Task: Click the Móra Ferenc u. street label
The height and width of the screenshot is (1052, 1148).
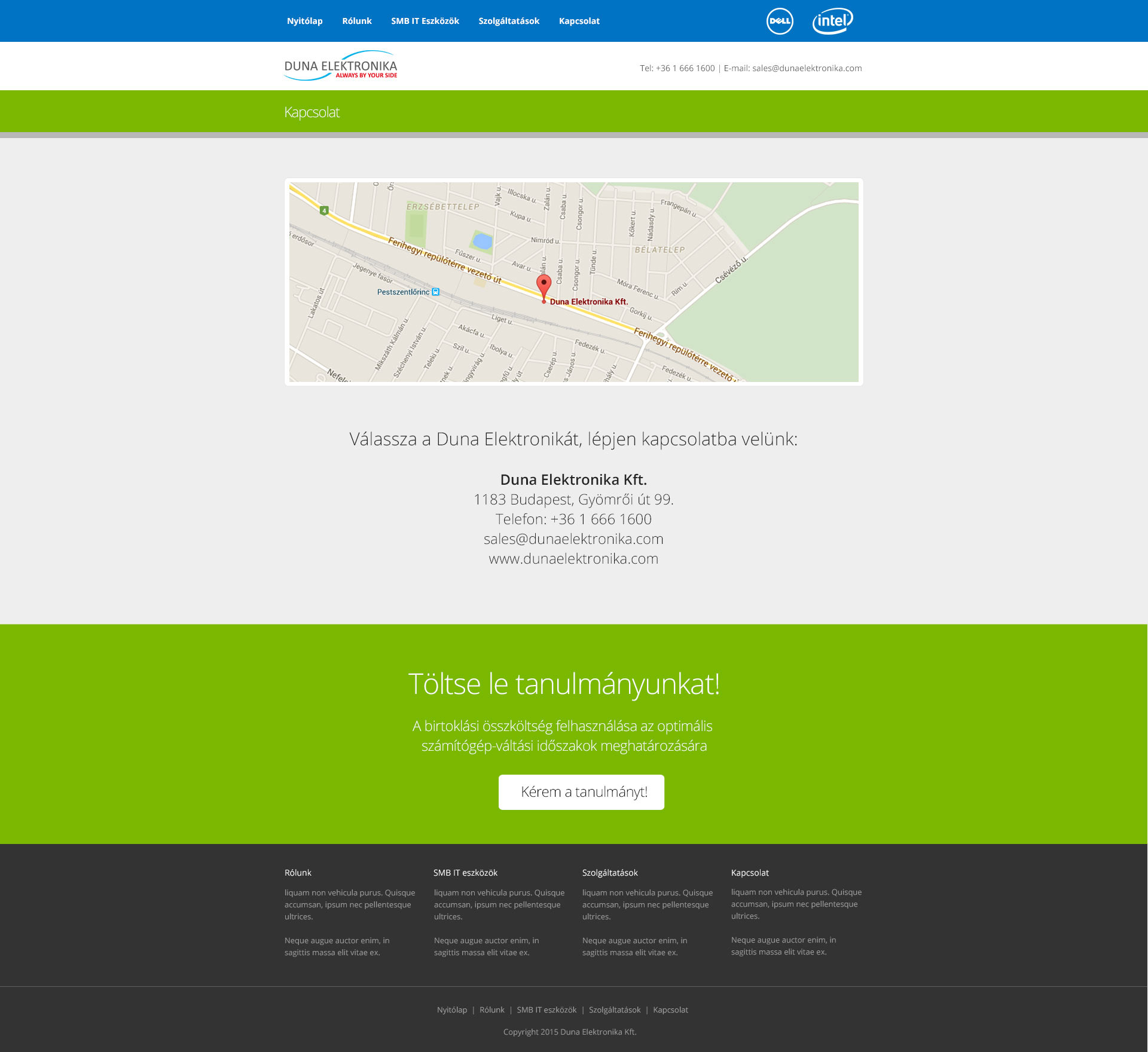Action: coord(638,289)
